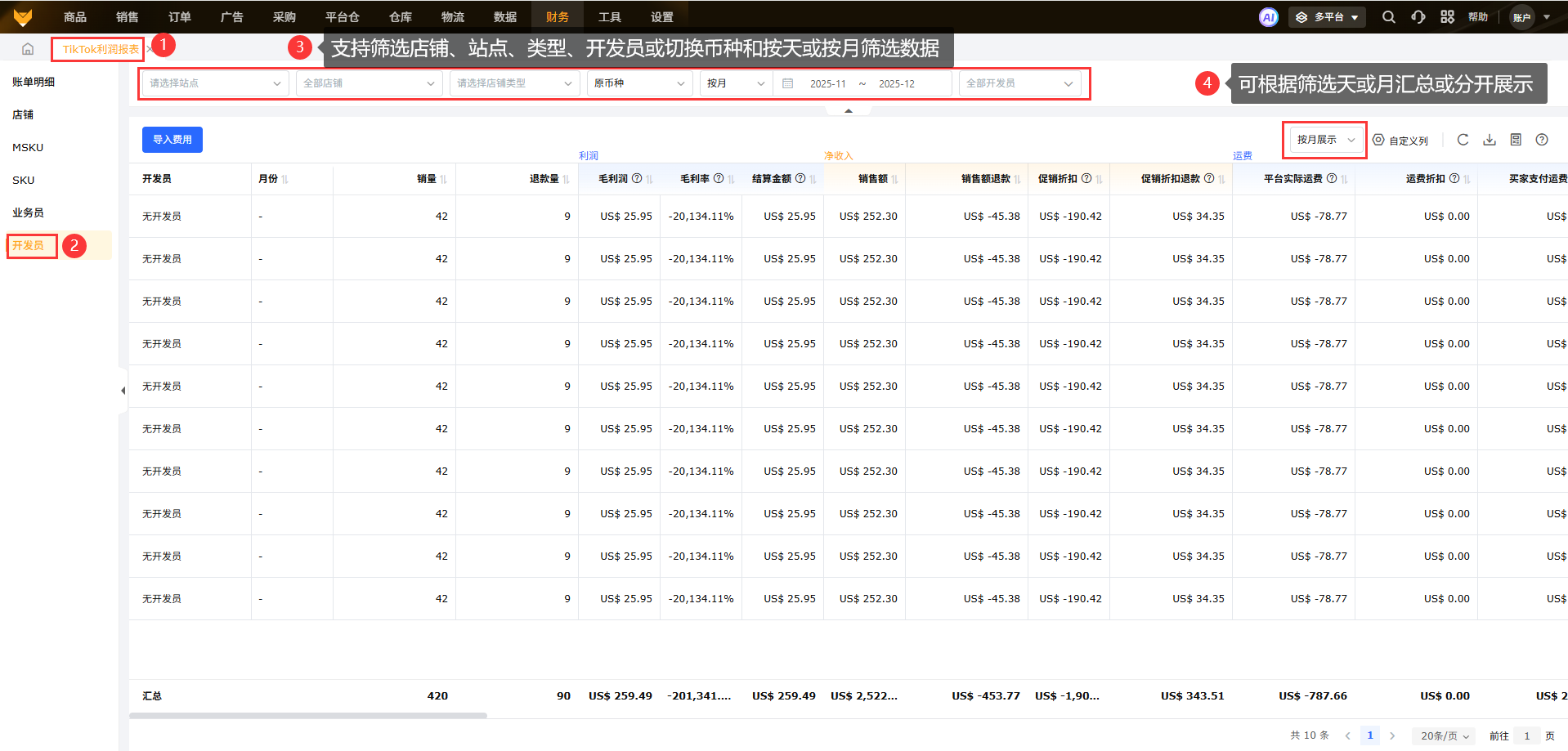Select 业务员 in left sidebar
1568x751 pixels.
pyautogui.click(x=28, y=212)
